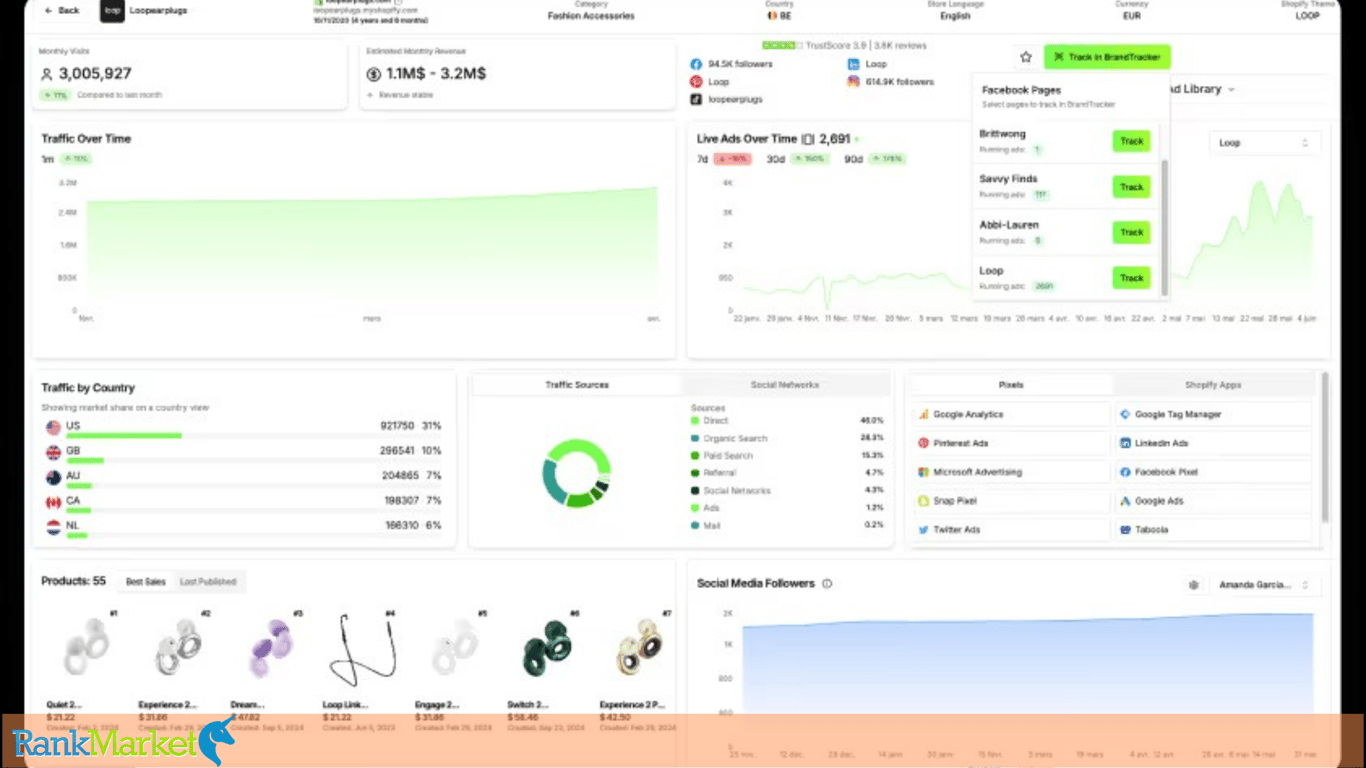Switch to the Social Networks tab
This screenshot has width=1366, height=768.
785,385
